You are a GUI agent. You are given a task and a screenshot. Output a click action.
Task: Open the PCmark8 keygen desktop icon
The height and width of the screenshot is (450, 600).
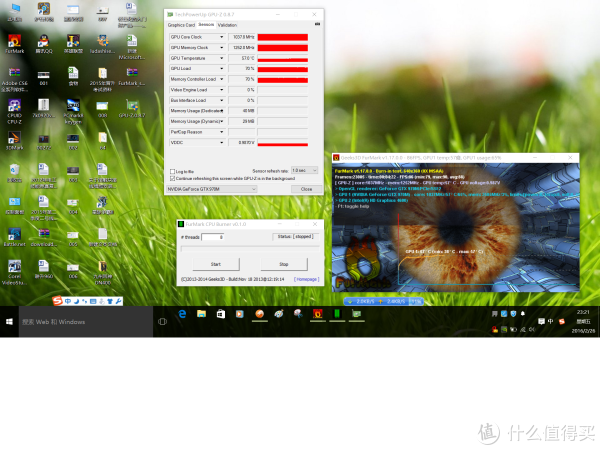(73, 111)
